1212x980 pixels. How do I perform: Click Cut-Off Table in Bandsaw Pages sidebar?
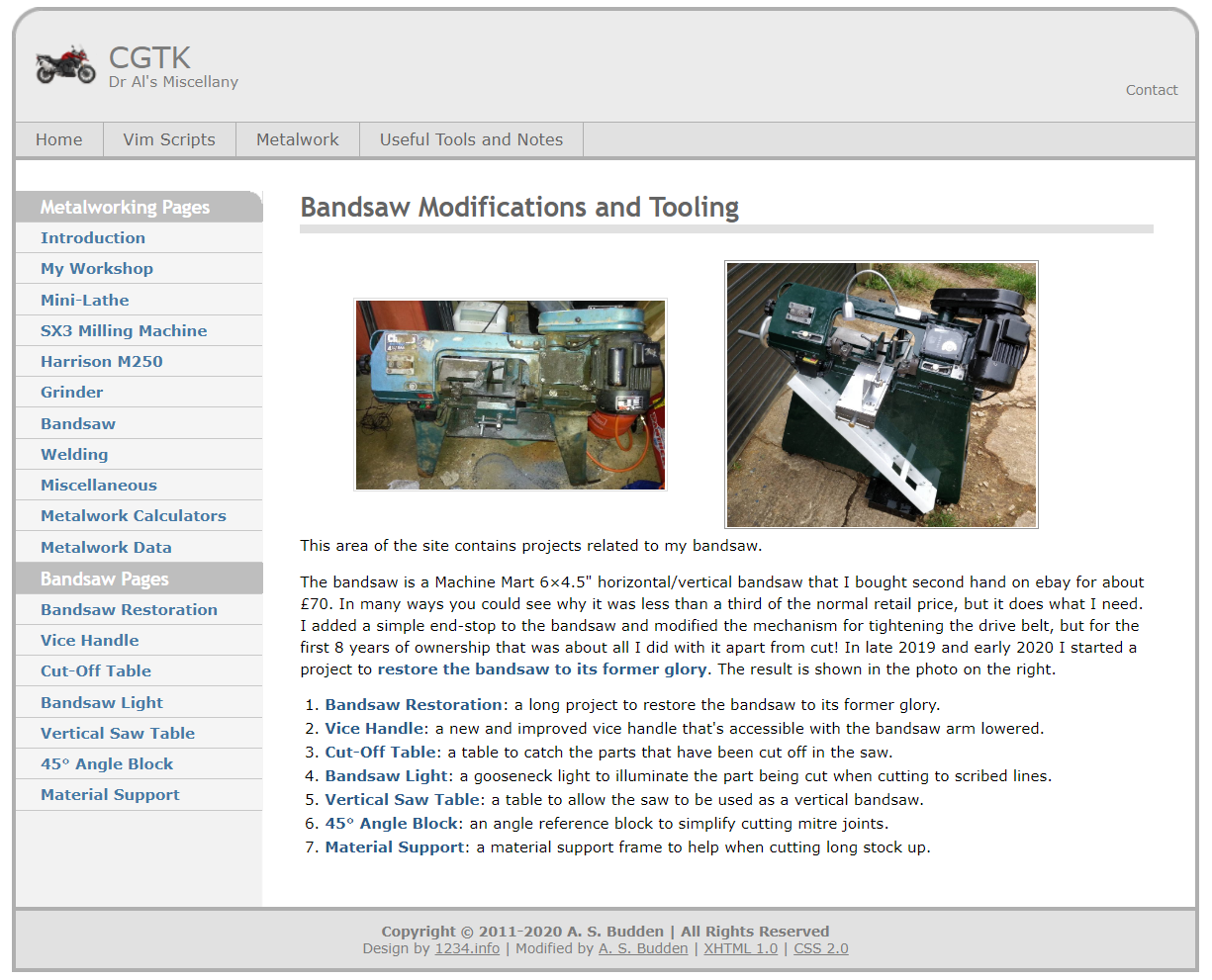tap(96, 670)
